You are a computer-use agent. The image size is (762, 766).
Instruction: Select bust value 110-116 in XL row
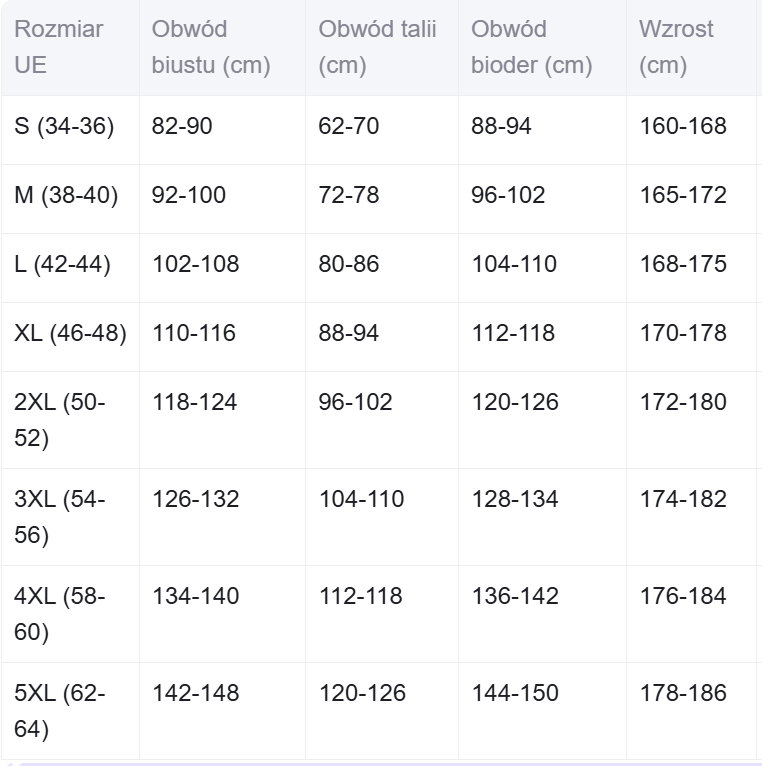pyautogui.click(x=195, y=334)
